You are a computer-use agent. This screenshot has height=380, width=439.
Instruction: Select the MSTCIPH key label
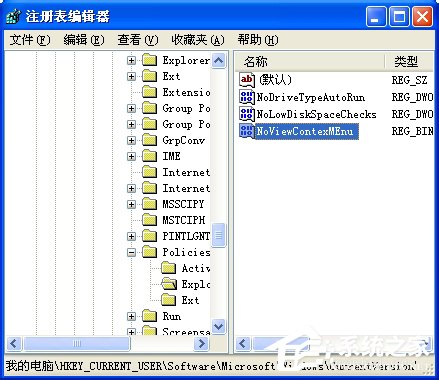click(184, 220)
